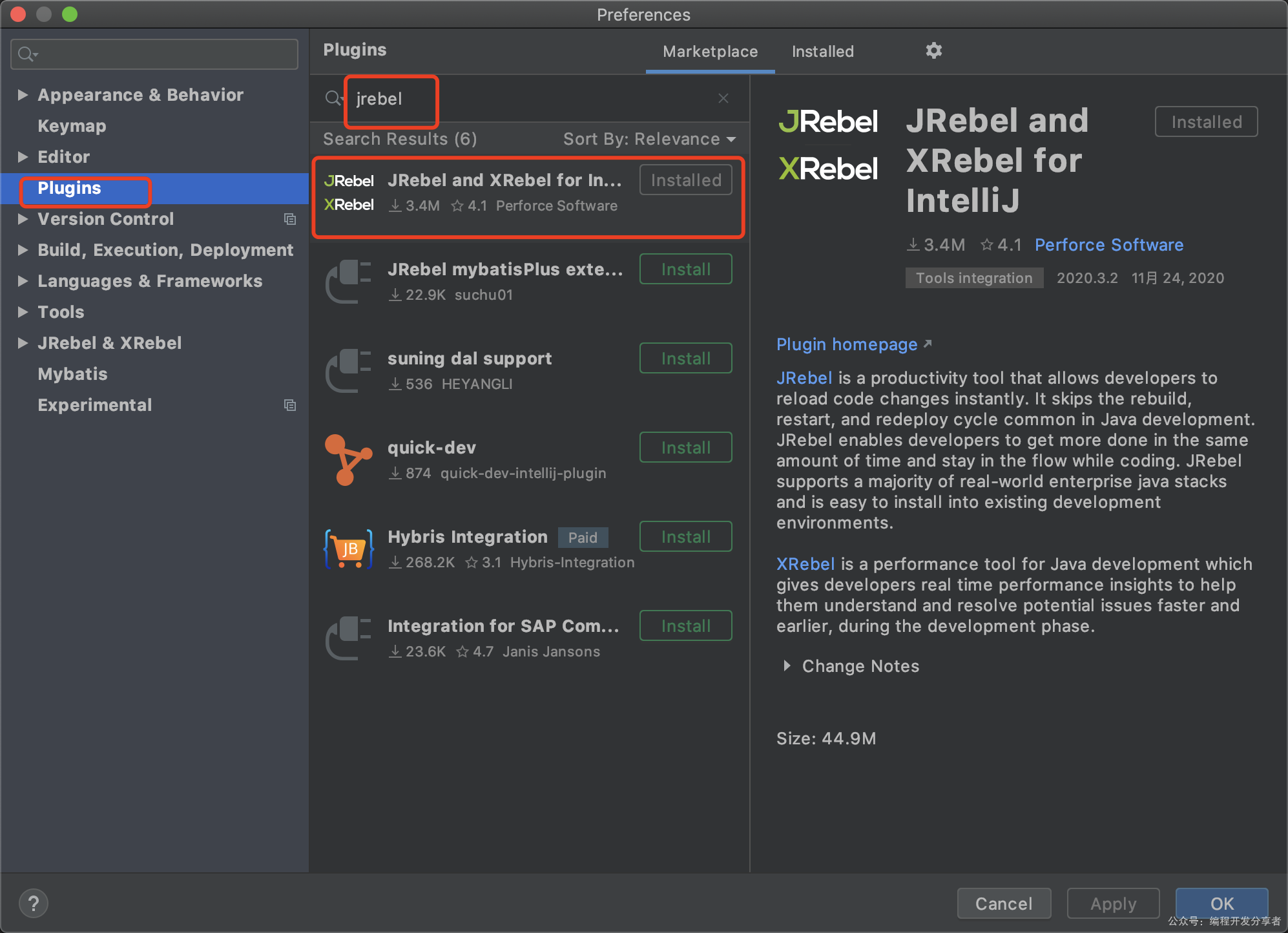
Task: Install Hybris Integration plugin
Action: [685, 536]
